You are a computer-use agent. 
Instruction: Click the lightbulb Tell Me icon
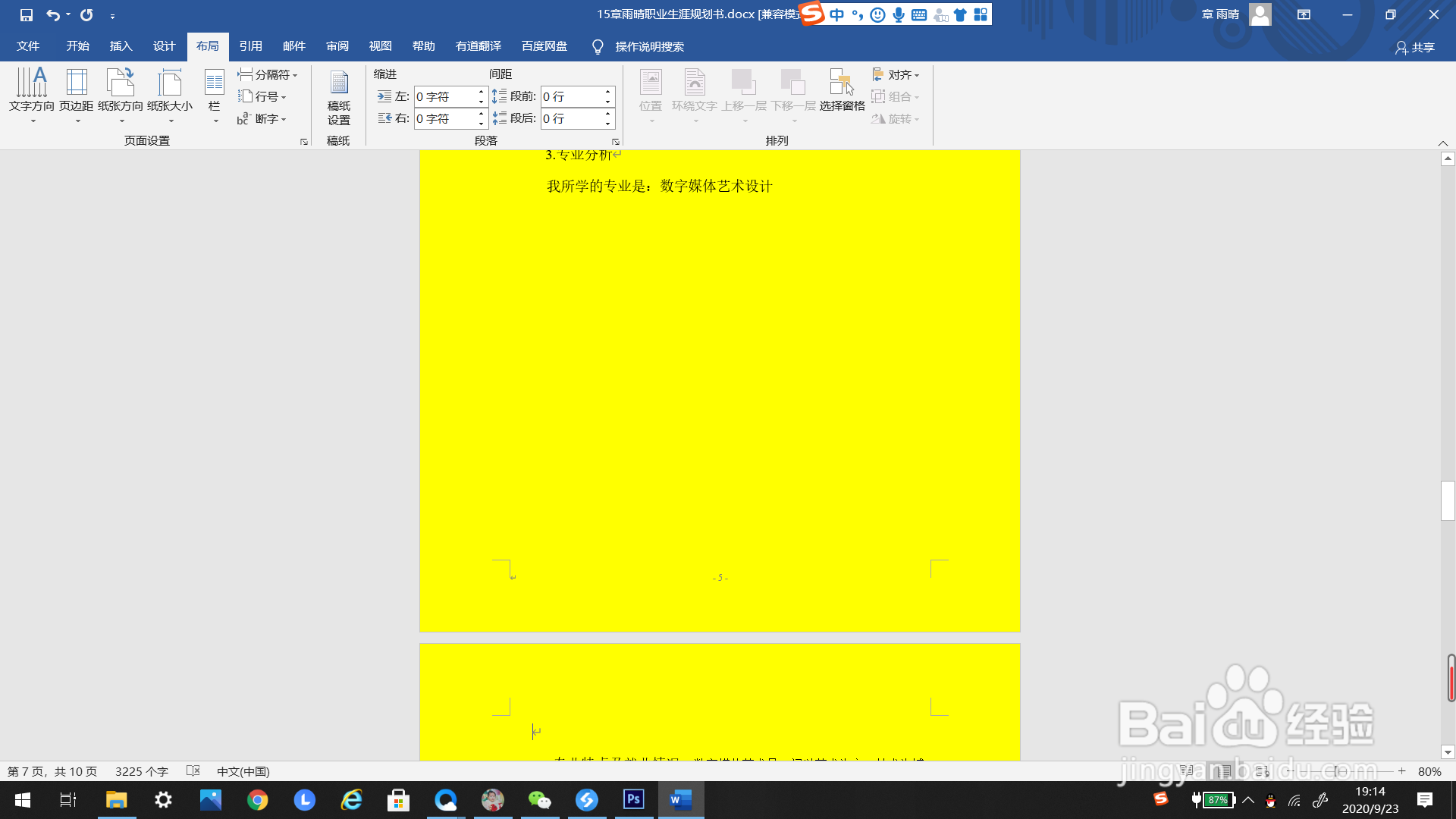(598, 47)
